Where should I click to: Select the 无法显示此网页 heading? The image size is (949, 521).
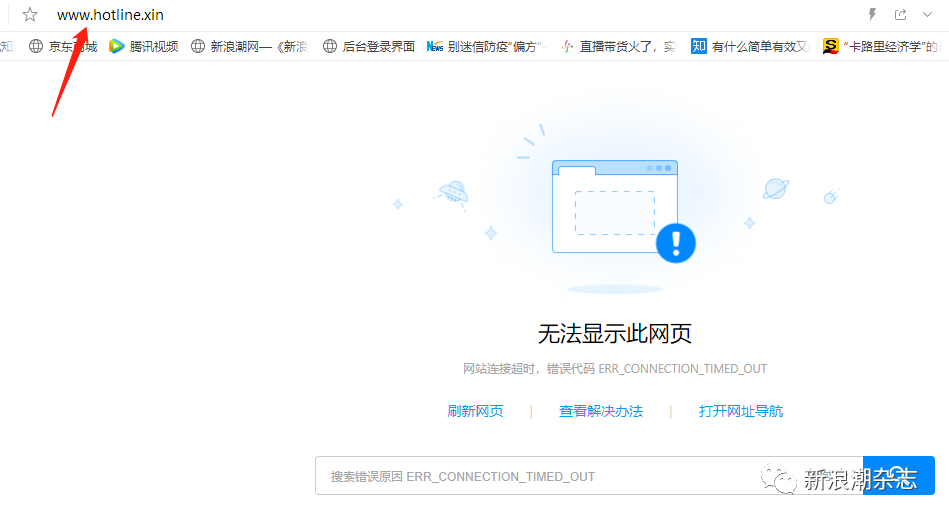click(614, 333)
